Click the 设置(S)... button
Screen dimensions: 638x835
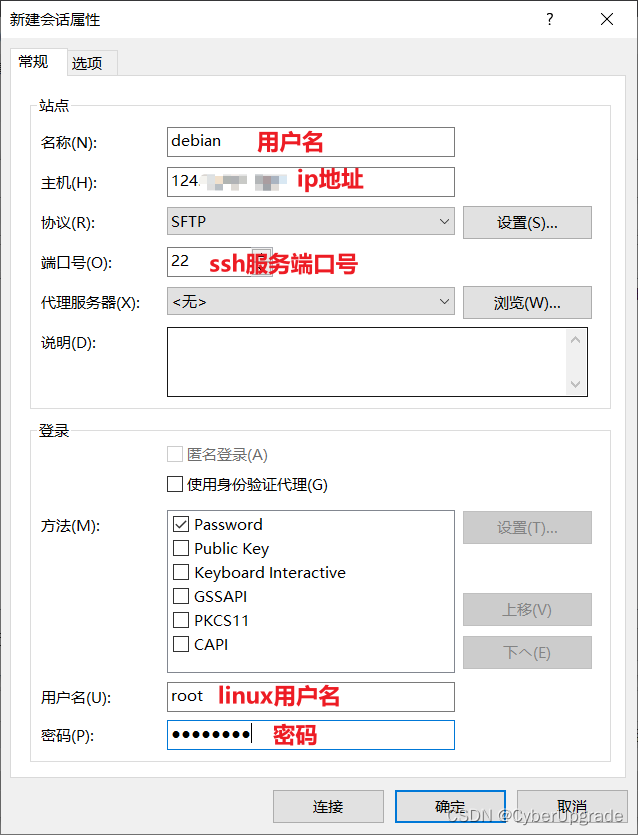point(527,223)
